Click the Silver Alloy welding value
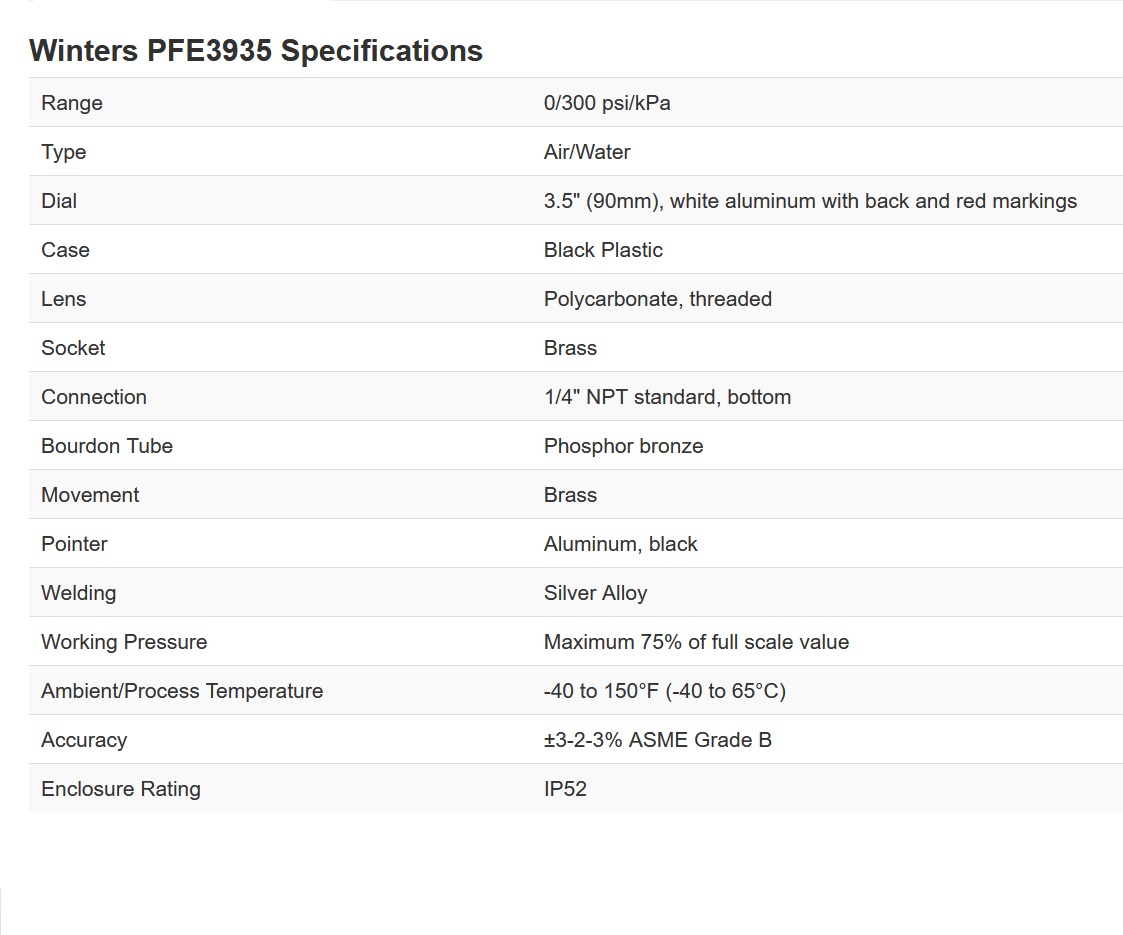The image size is (1123, 935). pos(595,593)
